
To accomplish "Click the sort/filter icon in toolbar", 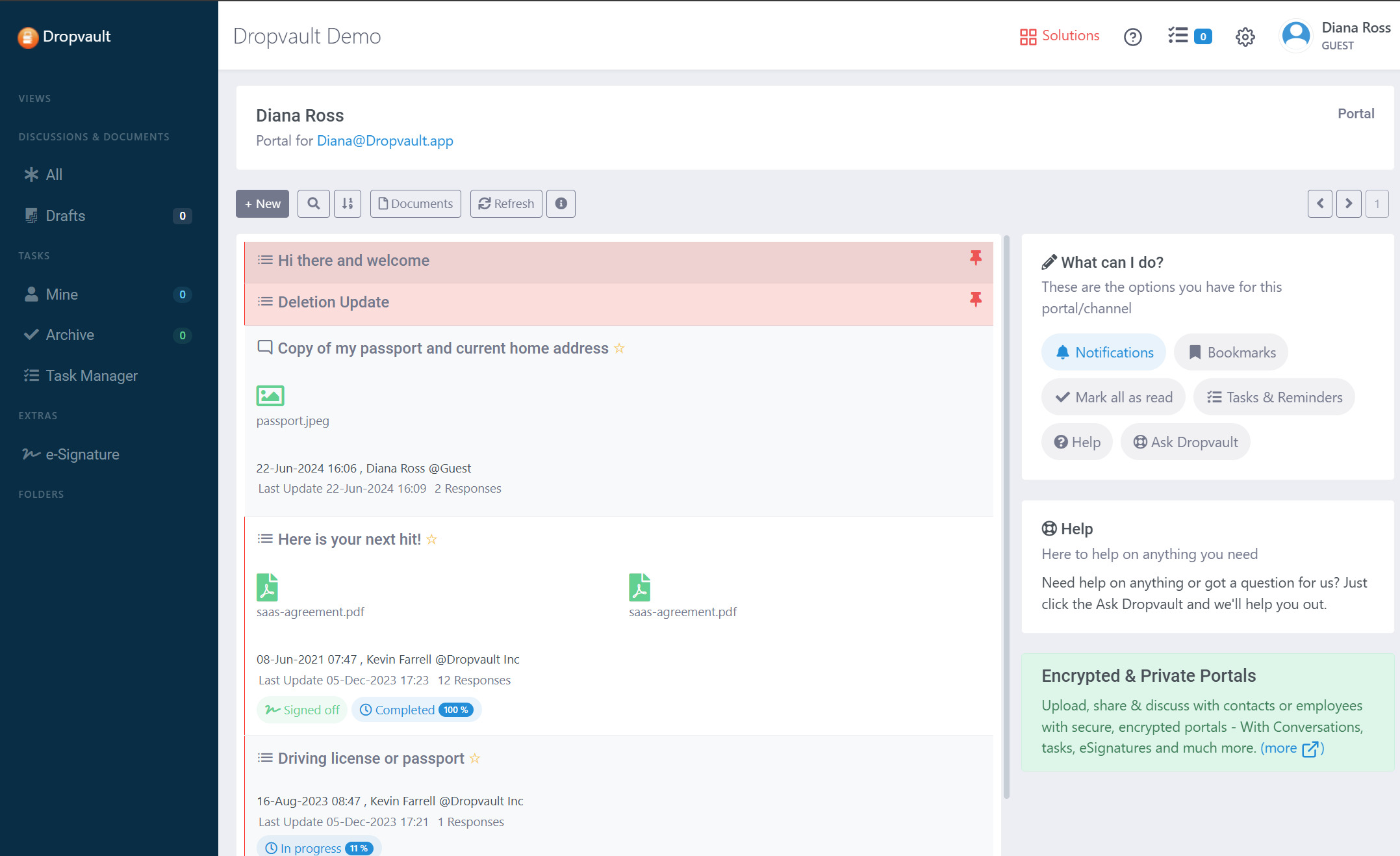I will tap(348, 204).
